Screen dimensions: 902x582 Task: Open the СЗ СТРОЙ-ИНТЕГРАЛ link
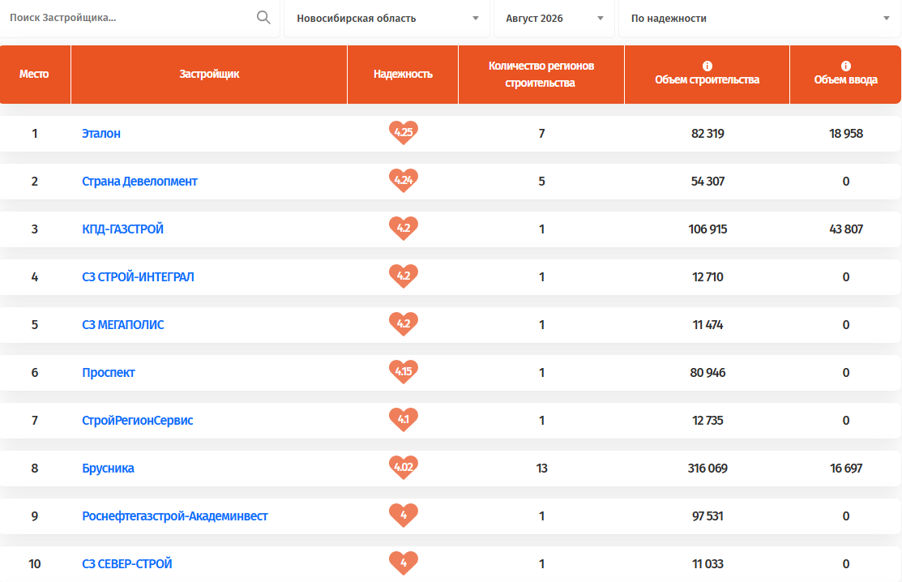pos(138,277)
